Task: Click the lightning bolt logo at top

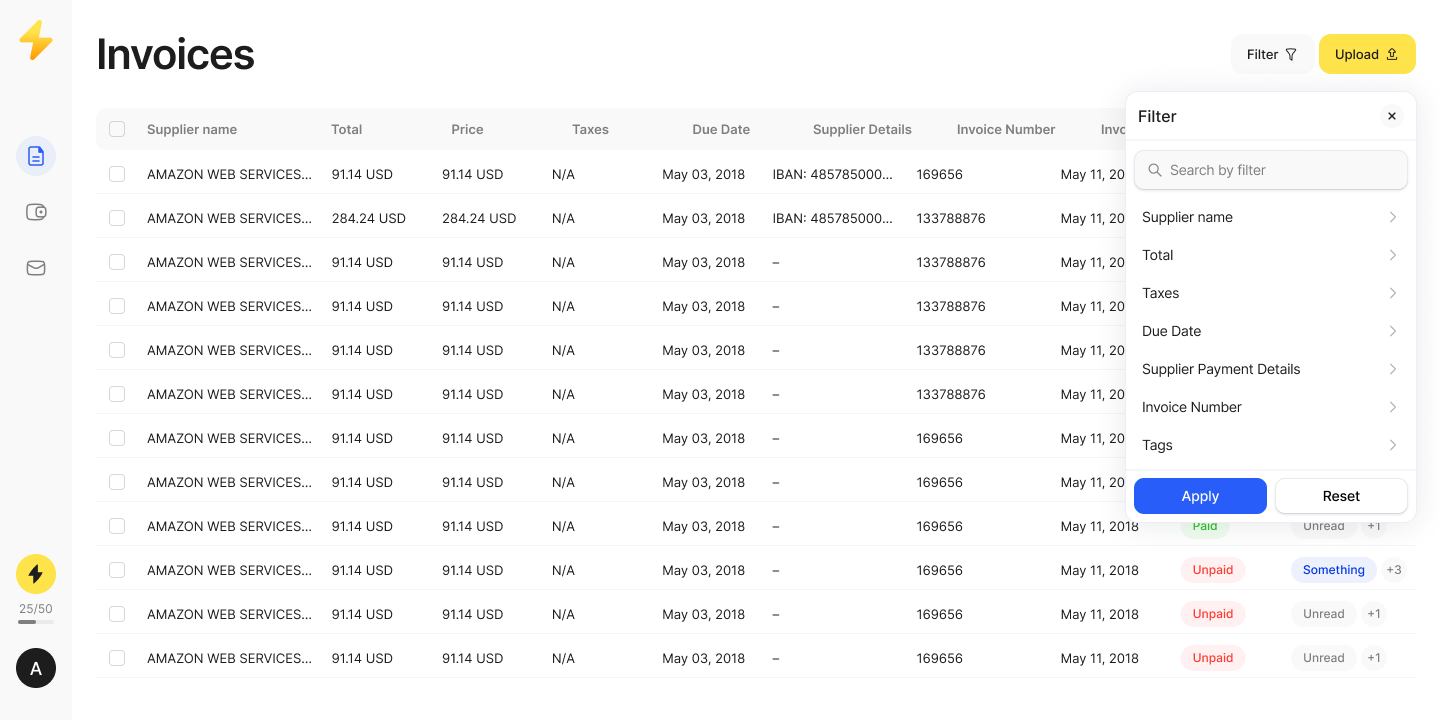Action: (36, 40)
